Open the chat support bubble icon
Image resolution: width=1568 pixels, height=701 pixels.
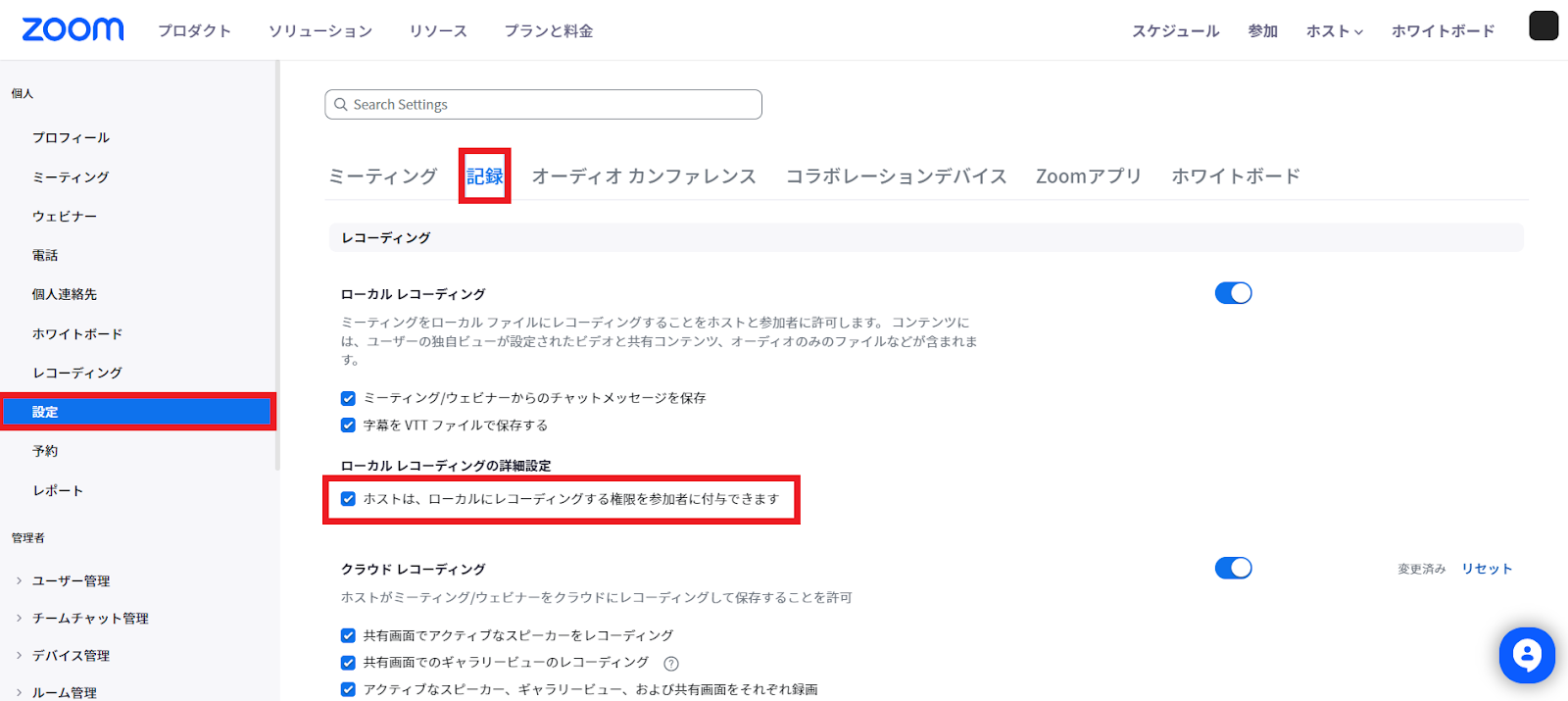point(1526,655)
